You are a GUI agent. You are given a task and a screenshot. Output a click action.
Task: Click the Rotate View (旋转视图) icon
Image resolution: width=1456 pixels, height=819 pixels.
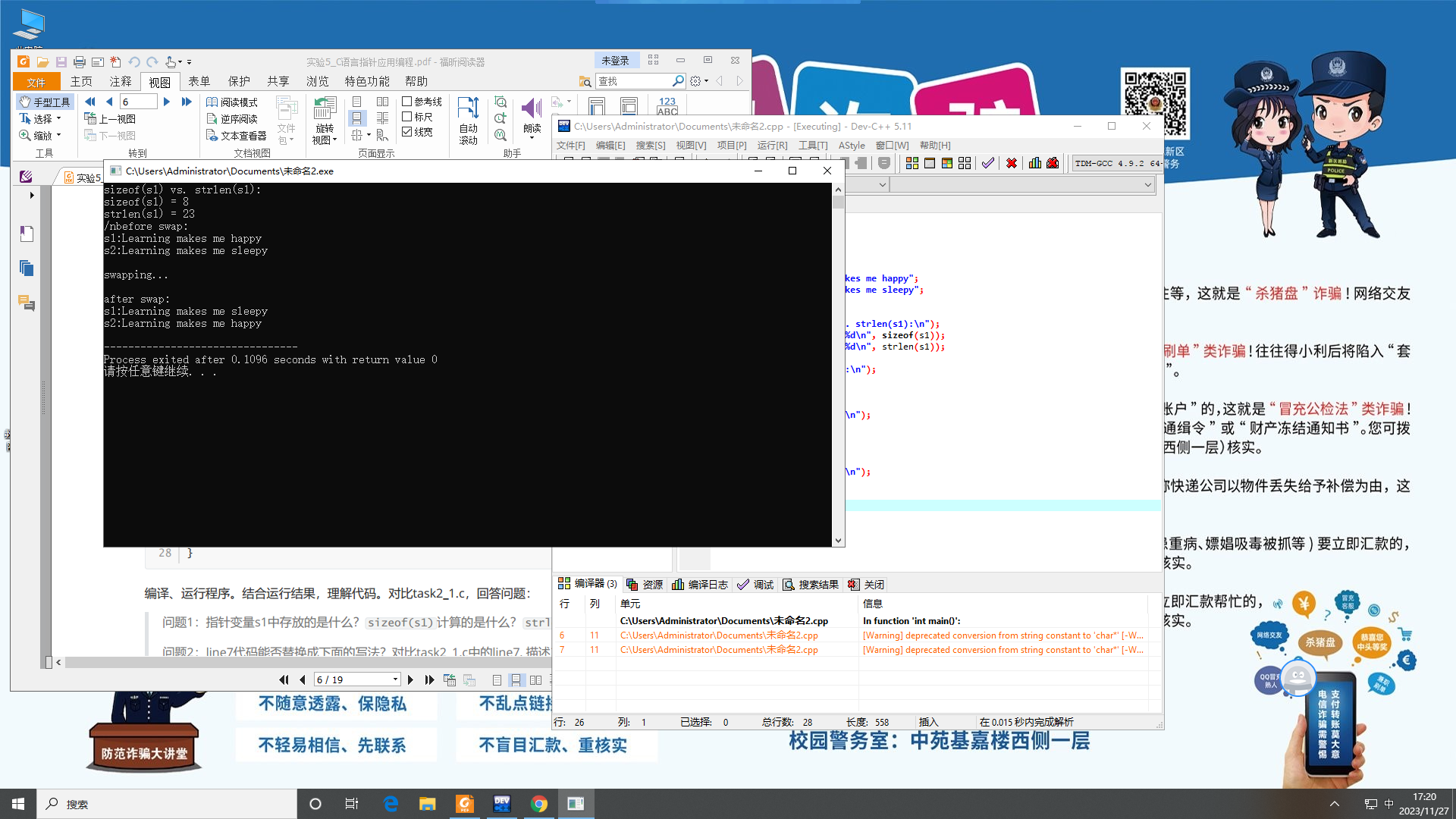pos(325,109)
